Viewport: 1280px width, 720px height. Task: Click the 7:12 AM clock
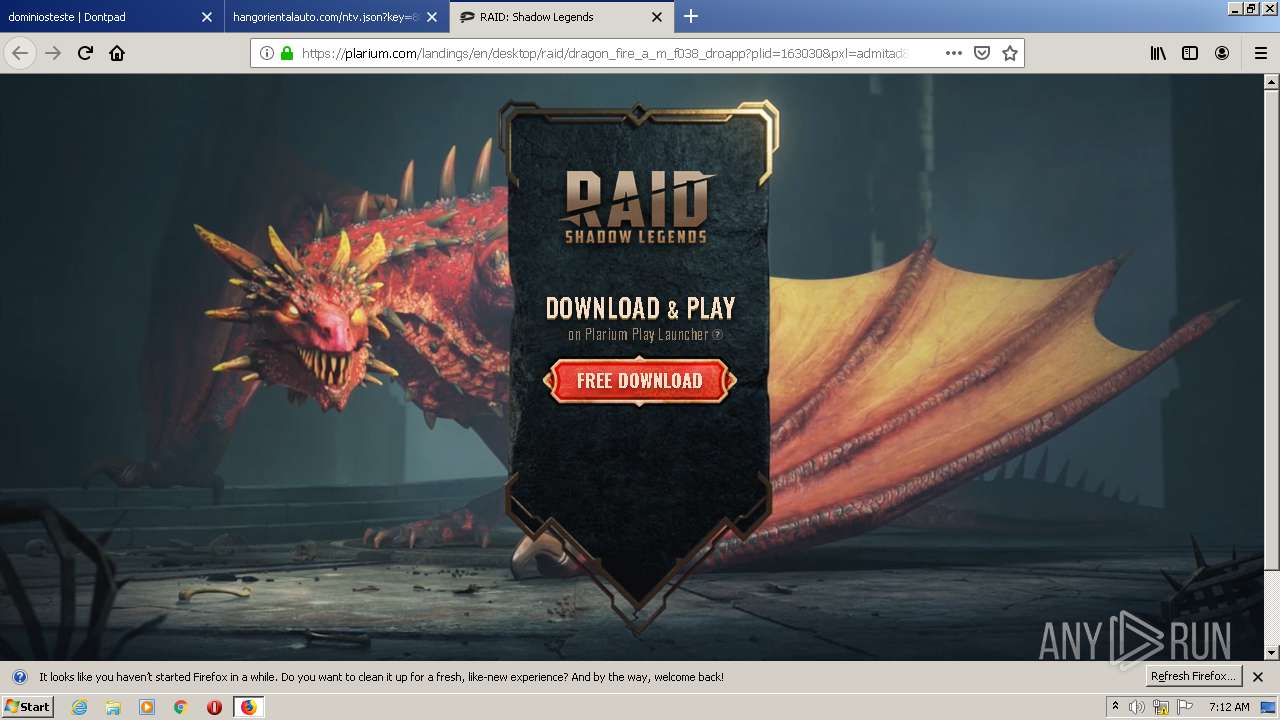click(1229, 707)
